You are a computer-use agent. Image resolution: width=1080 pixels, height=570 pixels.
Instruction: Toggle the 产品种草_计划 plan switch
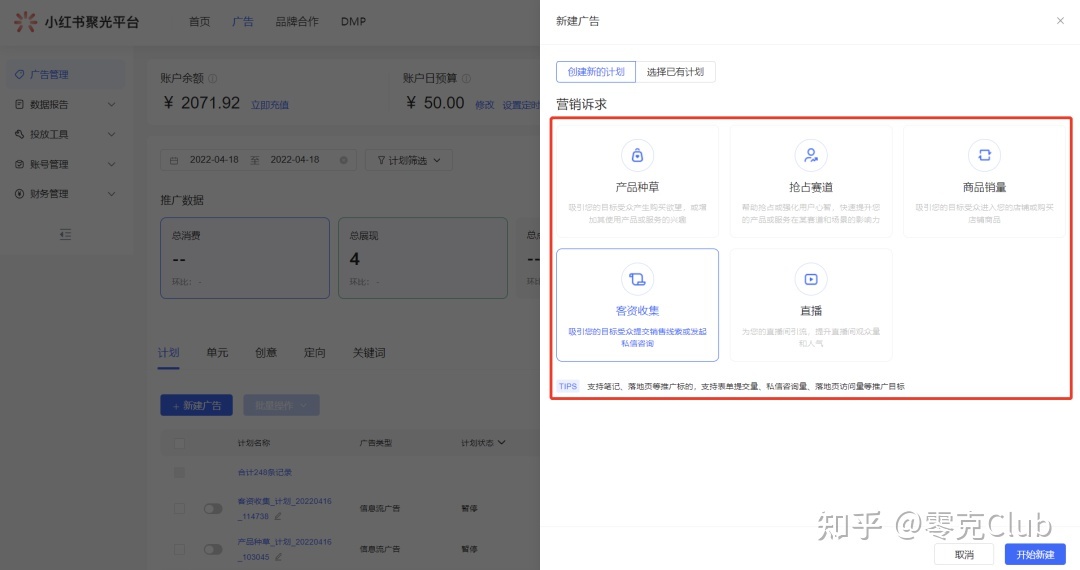click(x=213, y=549)
